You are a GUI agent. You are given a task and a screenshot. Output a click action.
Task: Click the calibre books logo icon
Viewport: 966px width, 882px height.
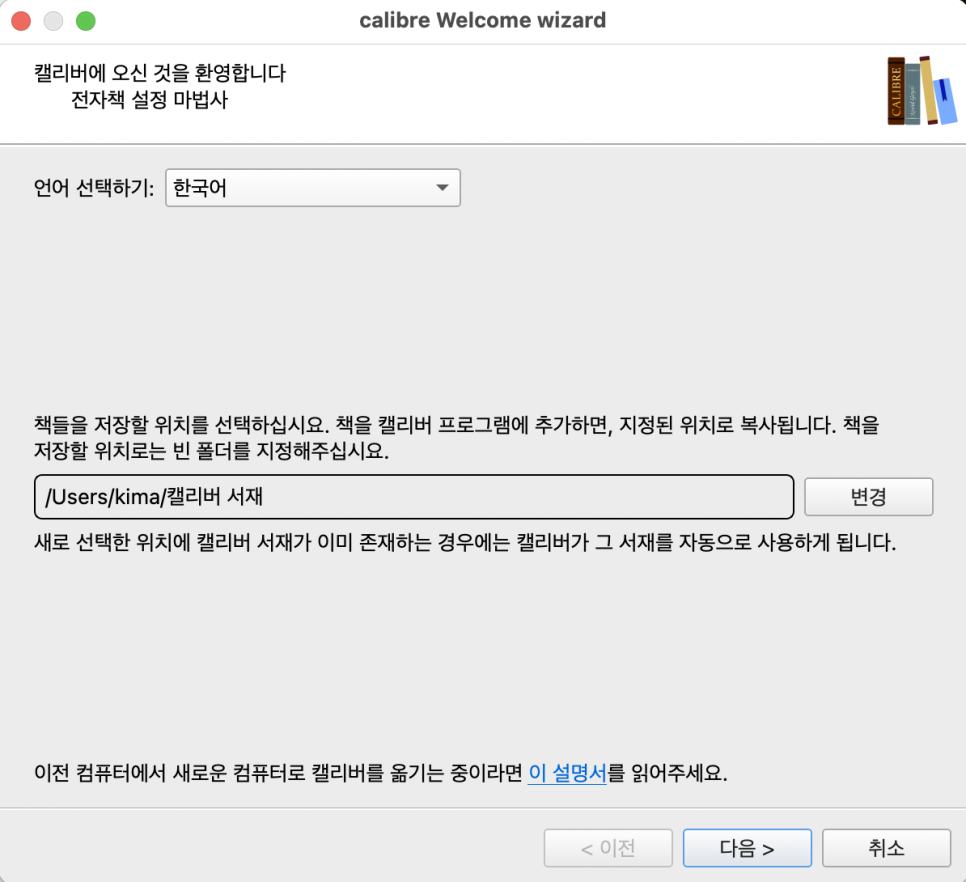[922, 91]
